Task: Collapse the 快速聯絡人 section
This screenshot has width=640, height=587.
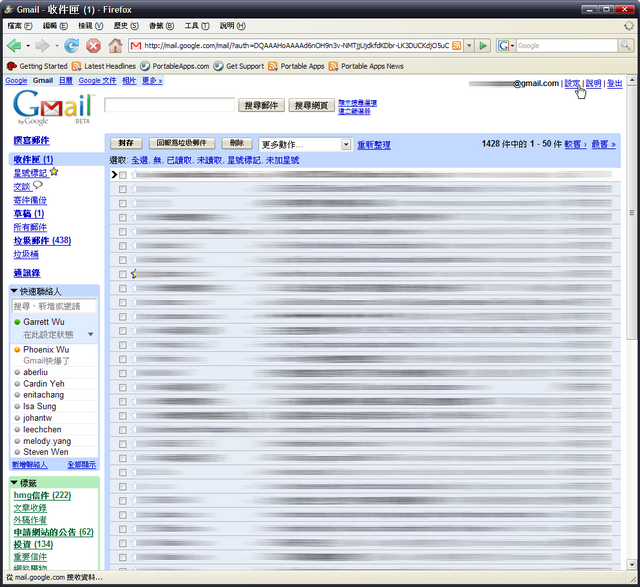Action: (14, 291)
